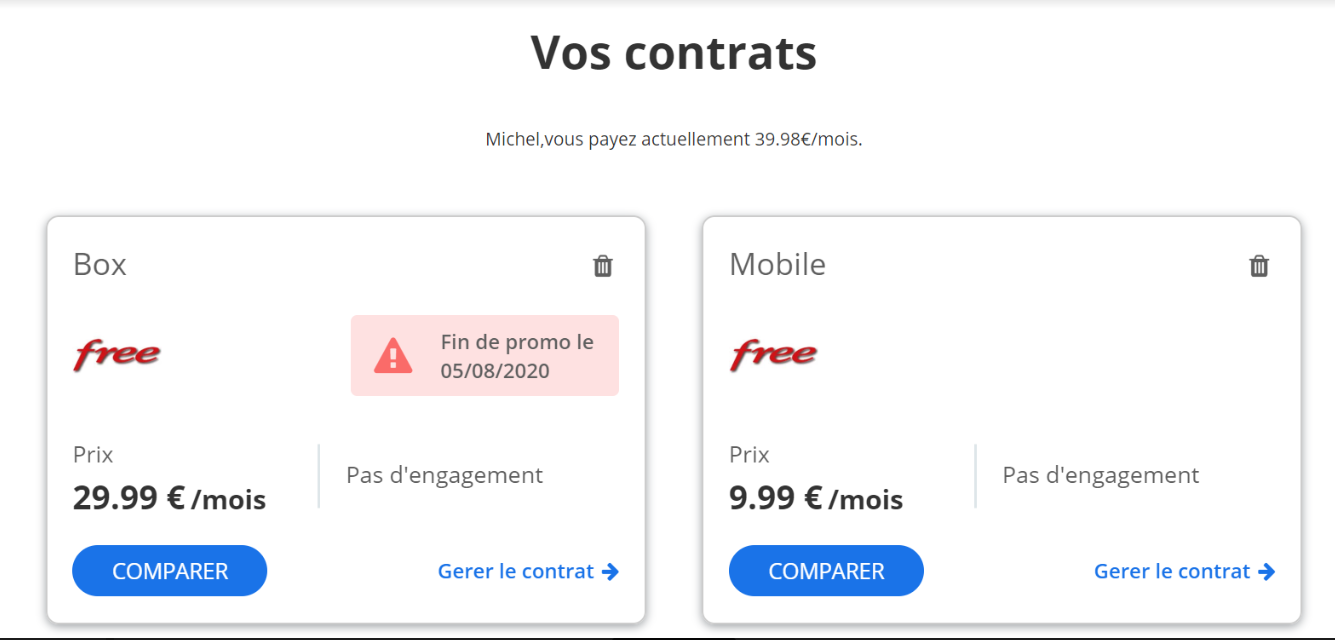Select the "Box" card title

pyautogui.click(x=100, y=265)
